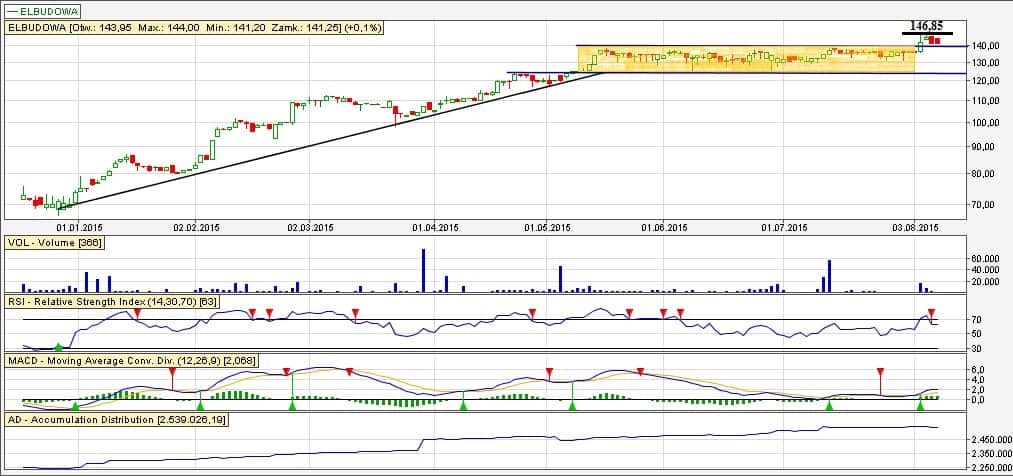Open the AD - Accumulation Distribution panel title

pos(130,419)
